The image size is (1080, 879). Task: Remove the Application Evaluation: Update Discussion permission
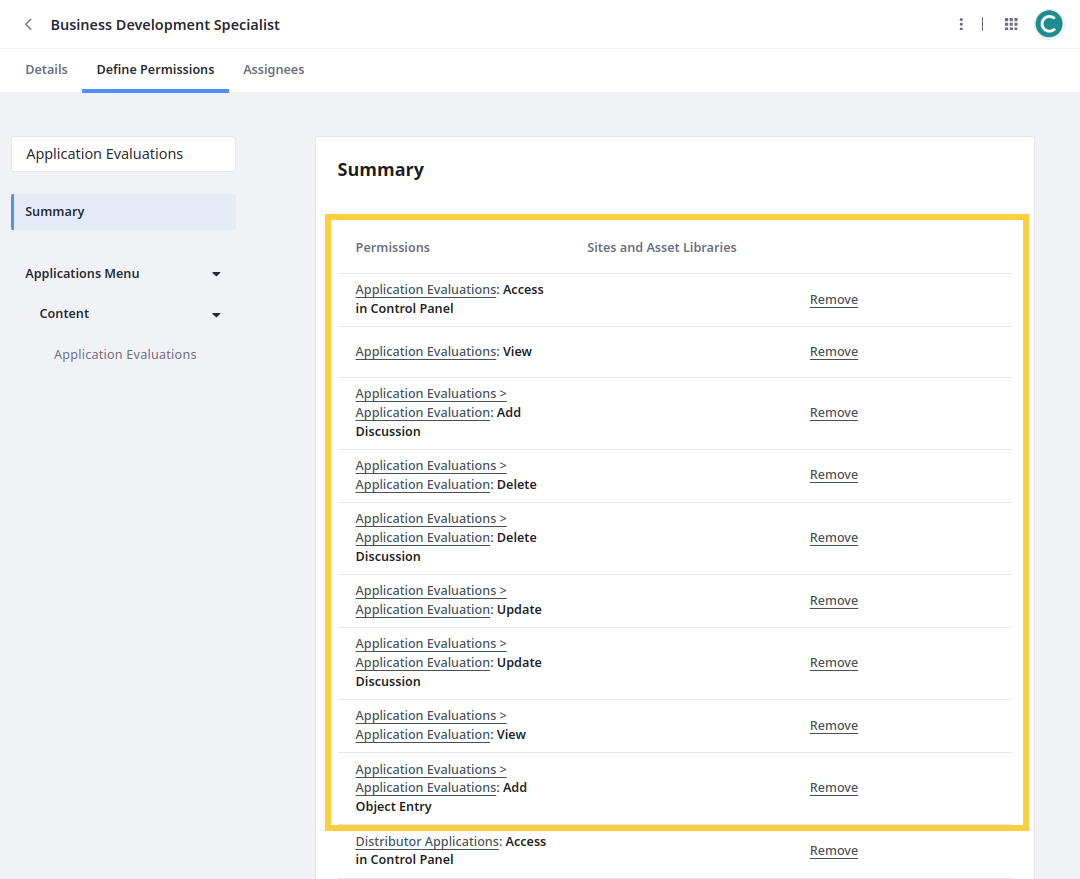pyautogui.click(x=833, y=663)
